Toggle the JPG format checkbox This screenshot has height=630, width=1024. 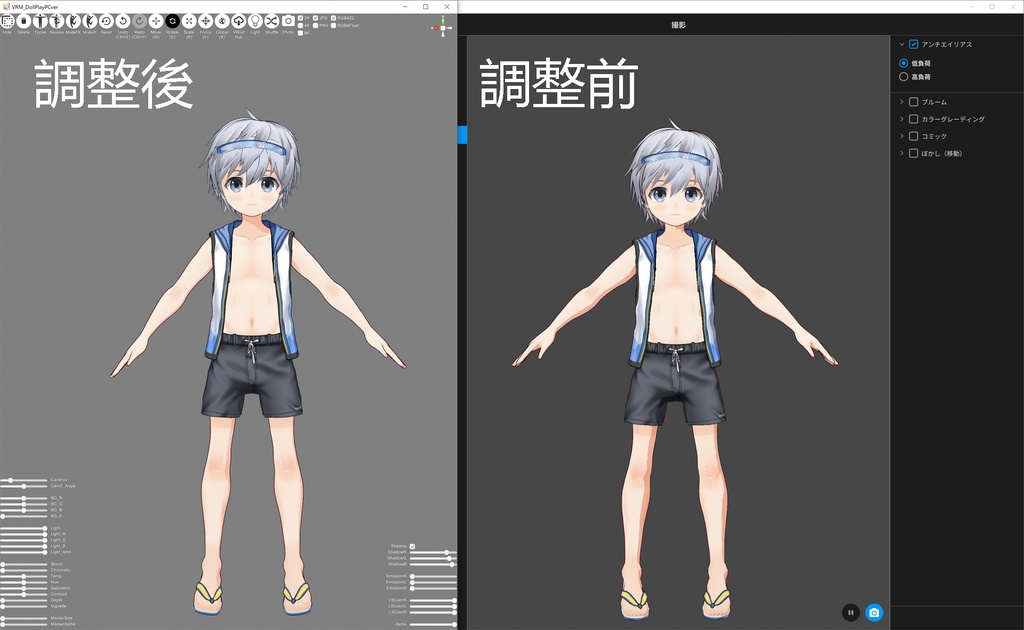[x=316, y=18]
